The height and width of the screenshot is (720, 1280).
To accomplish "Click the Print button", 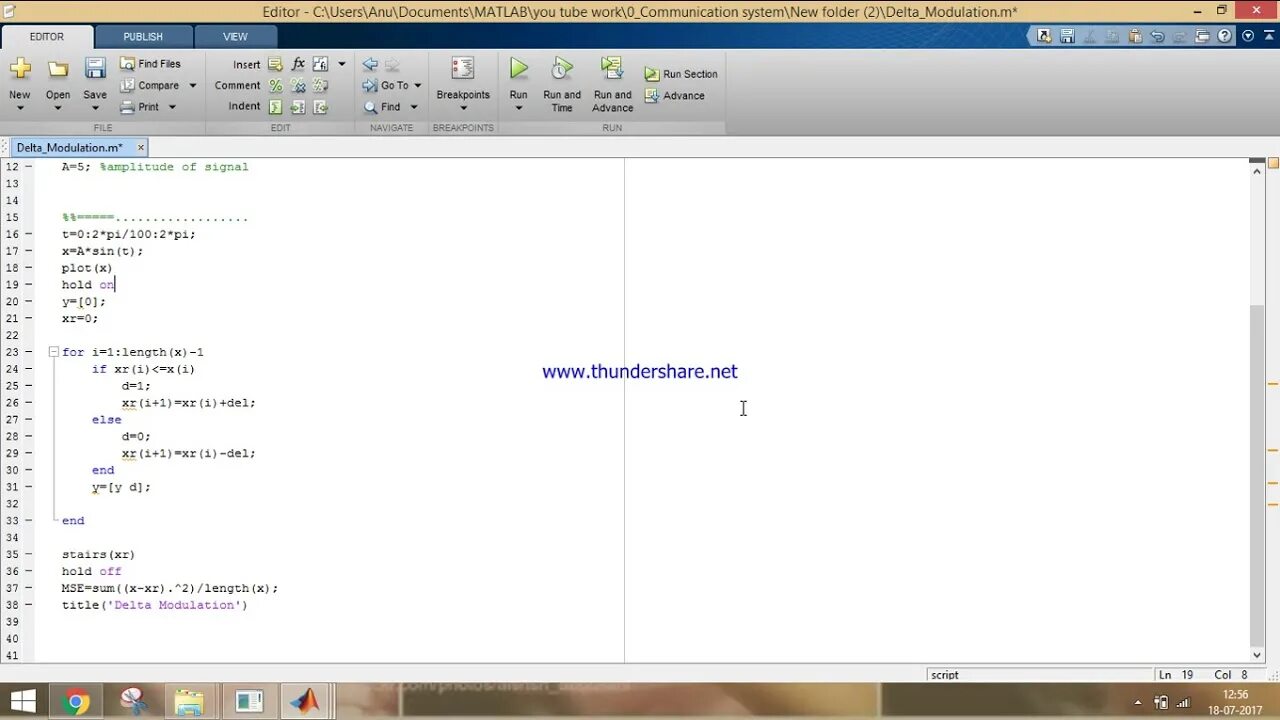I will click(x=140, y=107).
